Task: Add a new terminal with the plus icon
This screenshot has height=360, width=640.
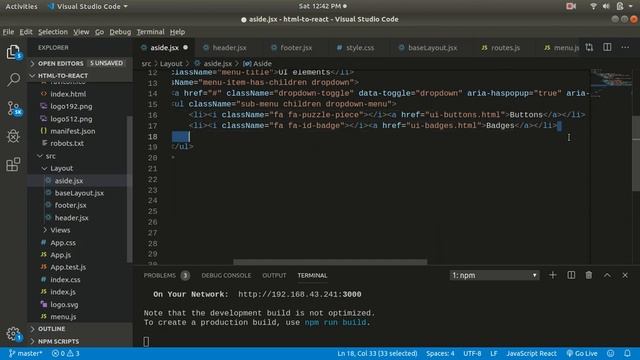Action: pyautogui.click(x=552, y=275)
